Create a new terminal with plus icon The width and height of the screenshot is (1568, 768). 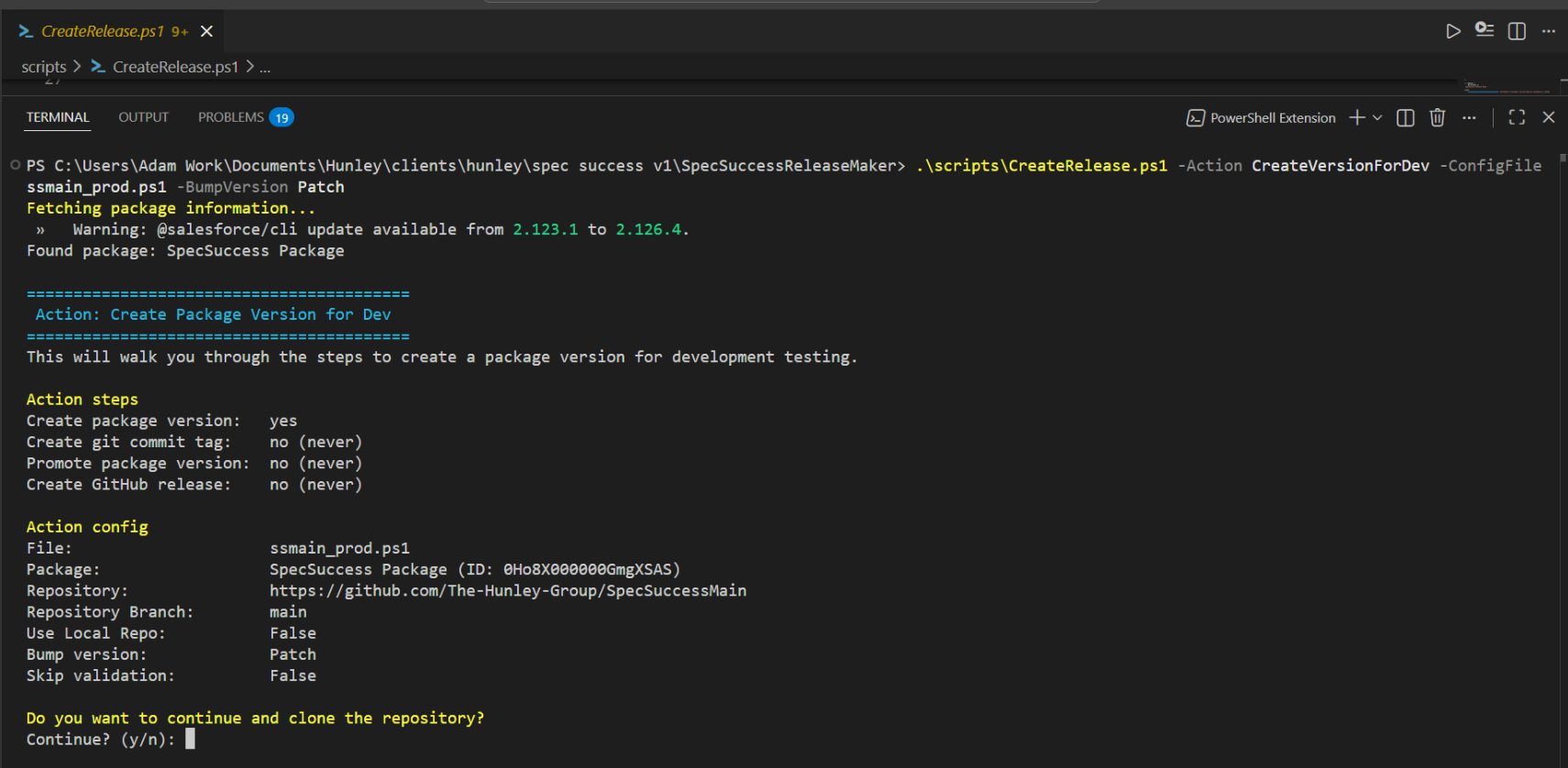(1357, 117)
